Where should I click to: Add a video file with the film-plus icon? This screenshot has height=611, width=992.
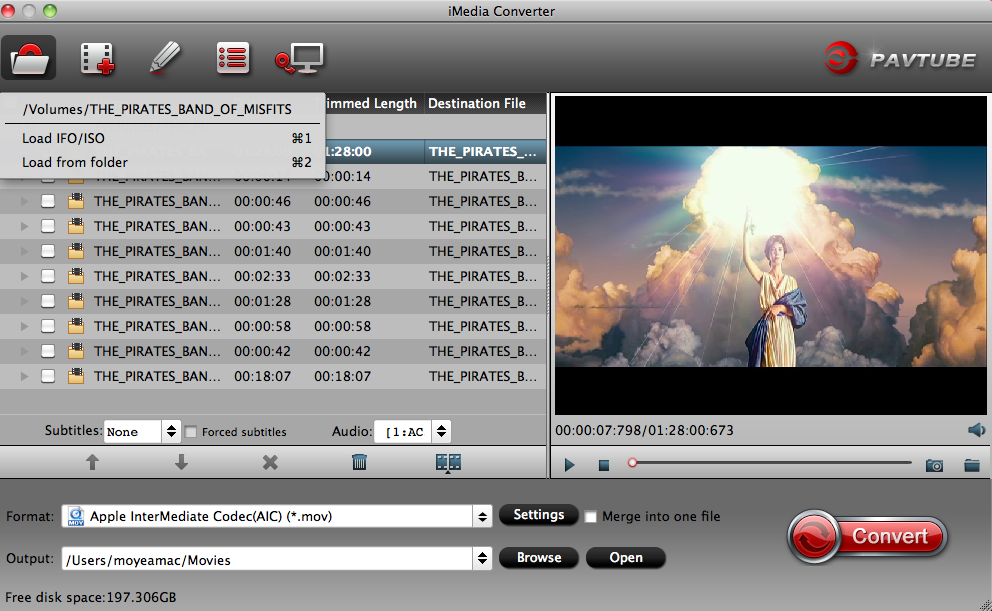[97, 58]
